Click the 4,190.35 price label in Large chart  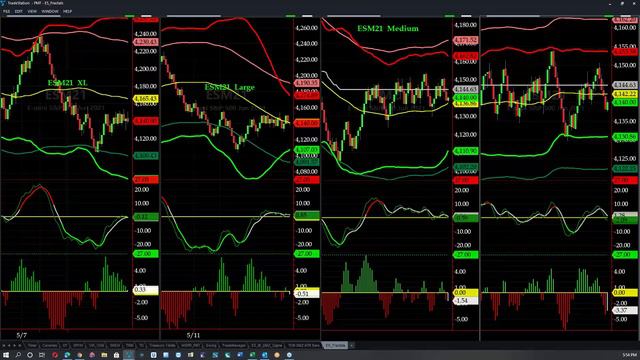click(x=307, y=83)
